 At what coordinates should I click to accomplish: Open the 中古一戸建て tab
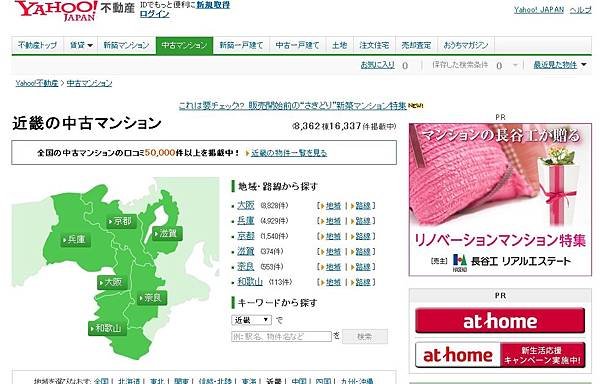tap(298, 45)
